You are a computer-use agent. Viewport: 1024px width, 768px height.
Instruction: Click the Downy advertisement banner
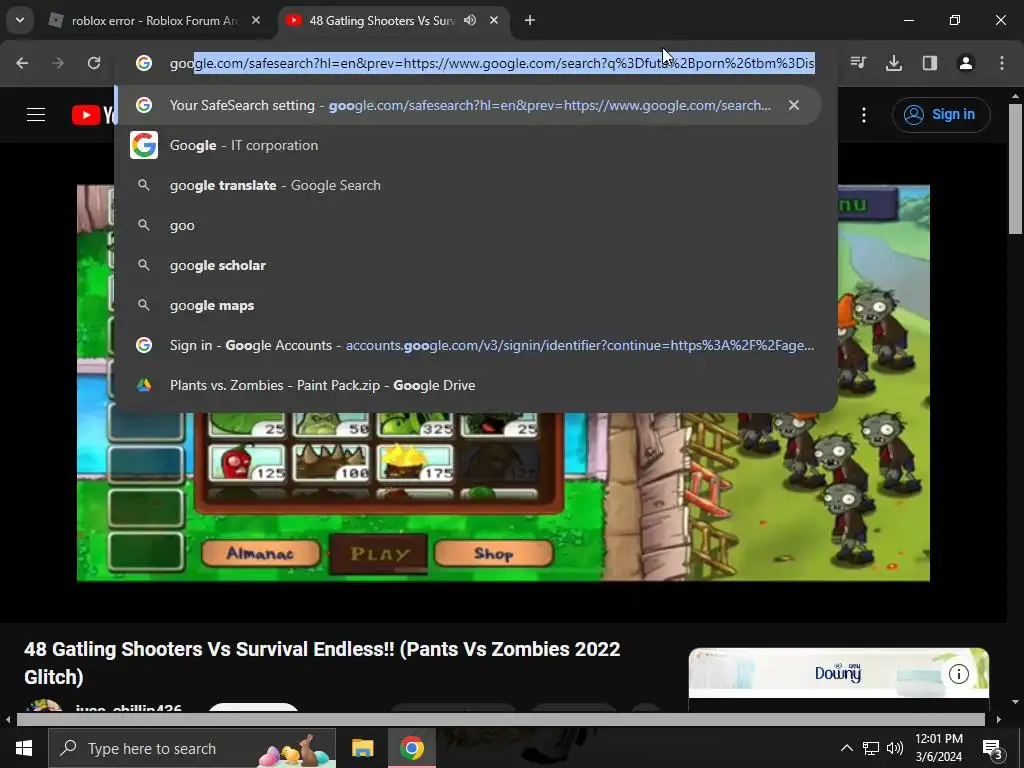coord(839,673)
